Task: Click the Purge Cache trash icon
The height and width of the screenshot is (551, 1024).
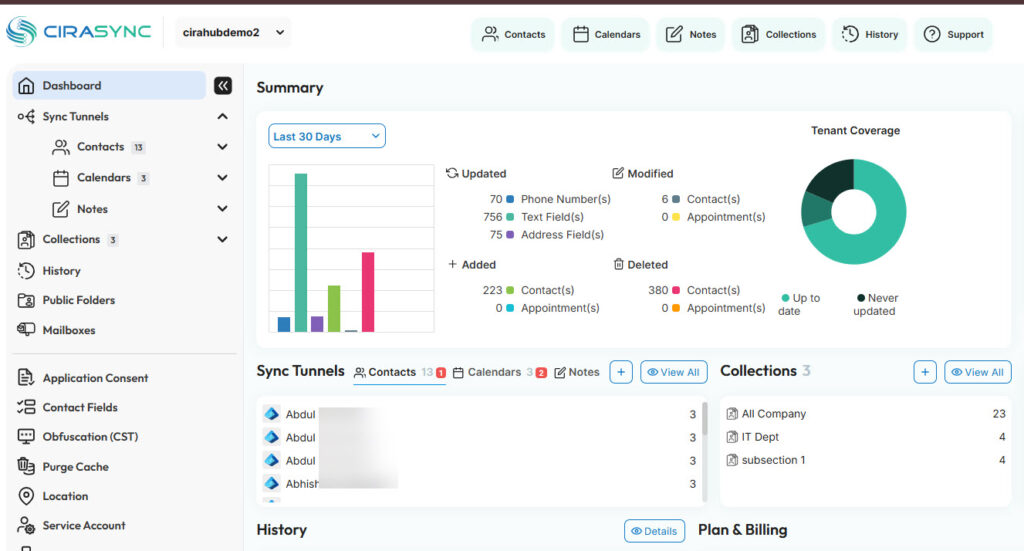Action: pyautogui.click(x=26, y=466)
